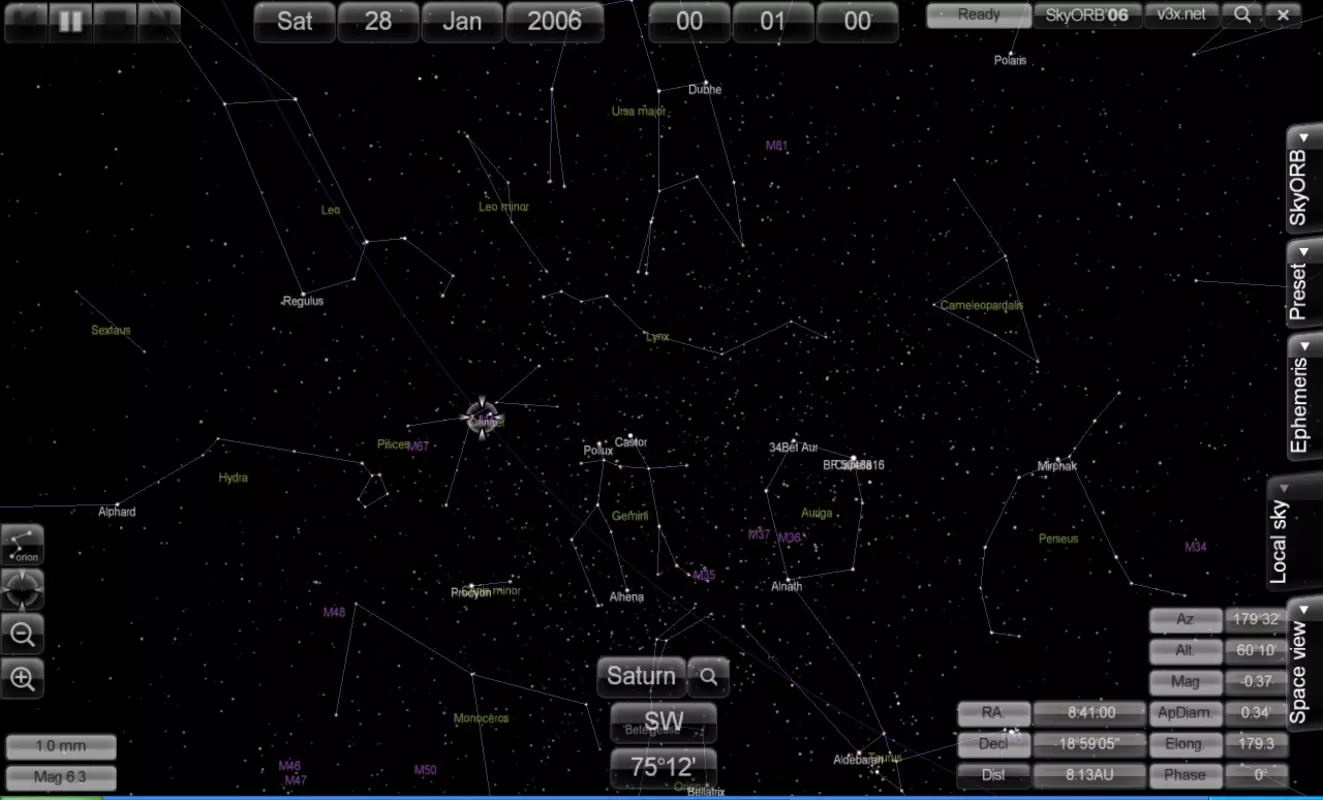The height and width of the screenshot is (800, 1323).
Task: Expand the SkyORB side tab
Action: 1303,179
